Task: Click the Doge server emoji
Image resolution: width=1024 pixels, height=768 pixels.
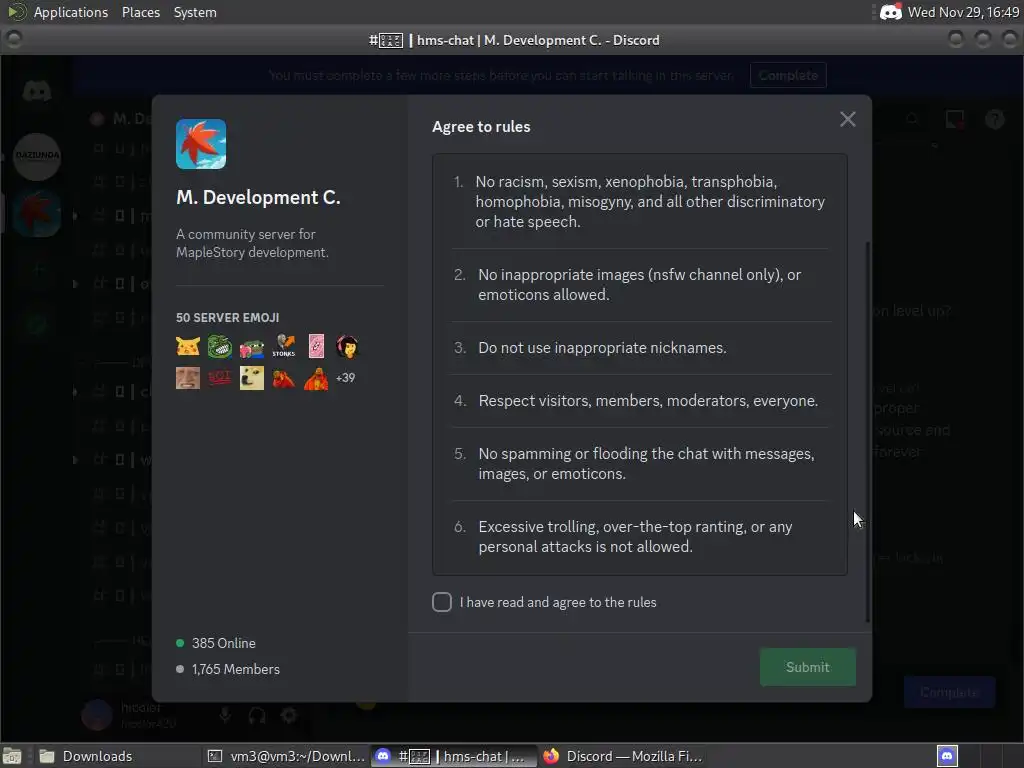Action: pos(251,377)
